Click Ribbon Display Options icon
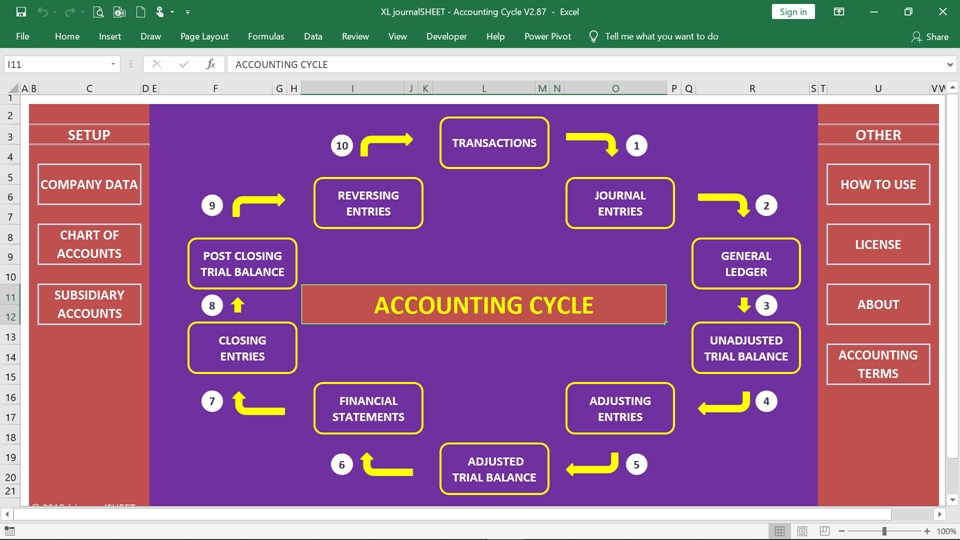Viewport: 960px width, 540px height. click(839, 12)
